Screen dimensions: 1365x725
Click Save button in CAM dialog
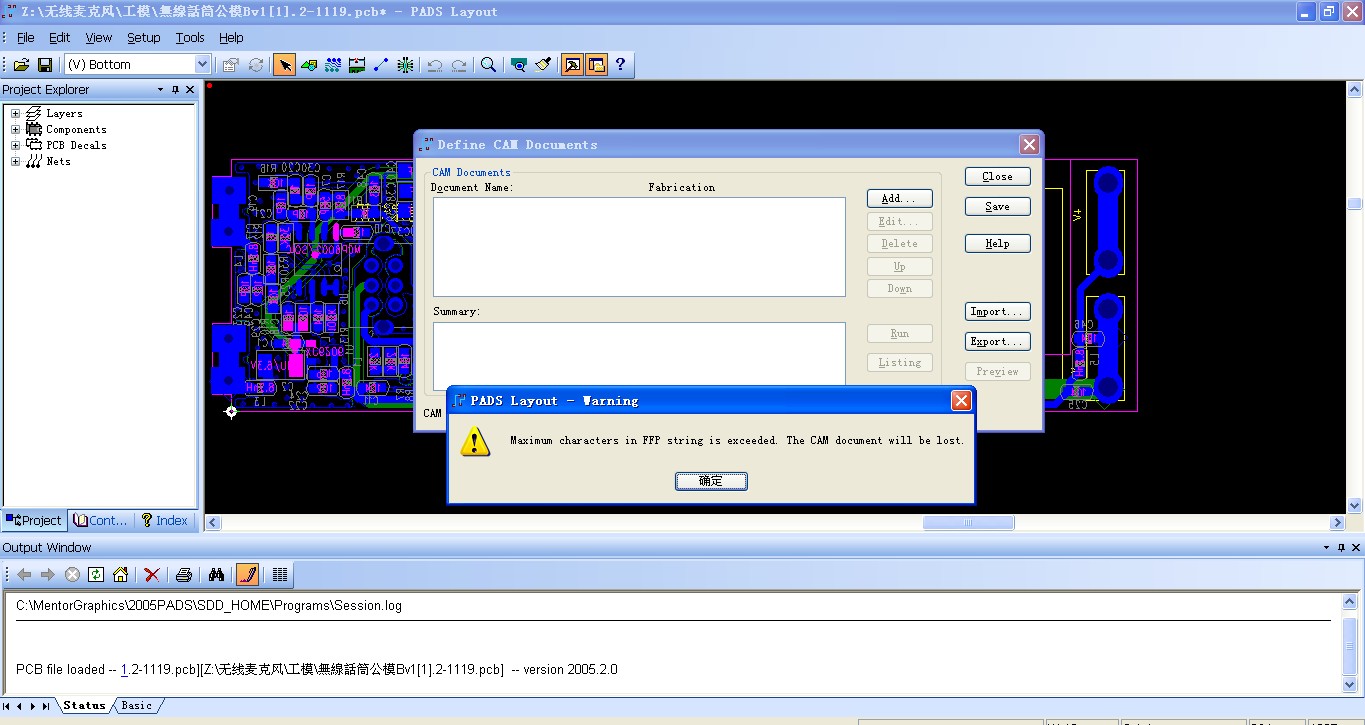pyautogui.click(x=997, y=207)
